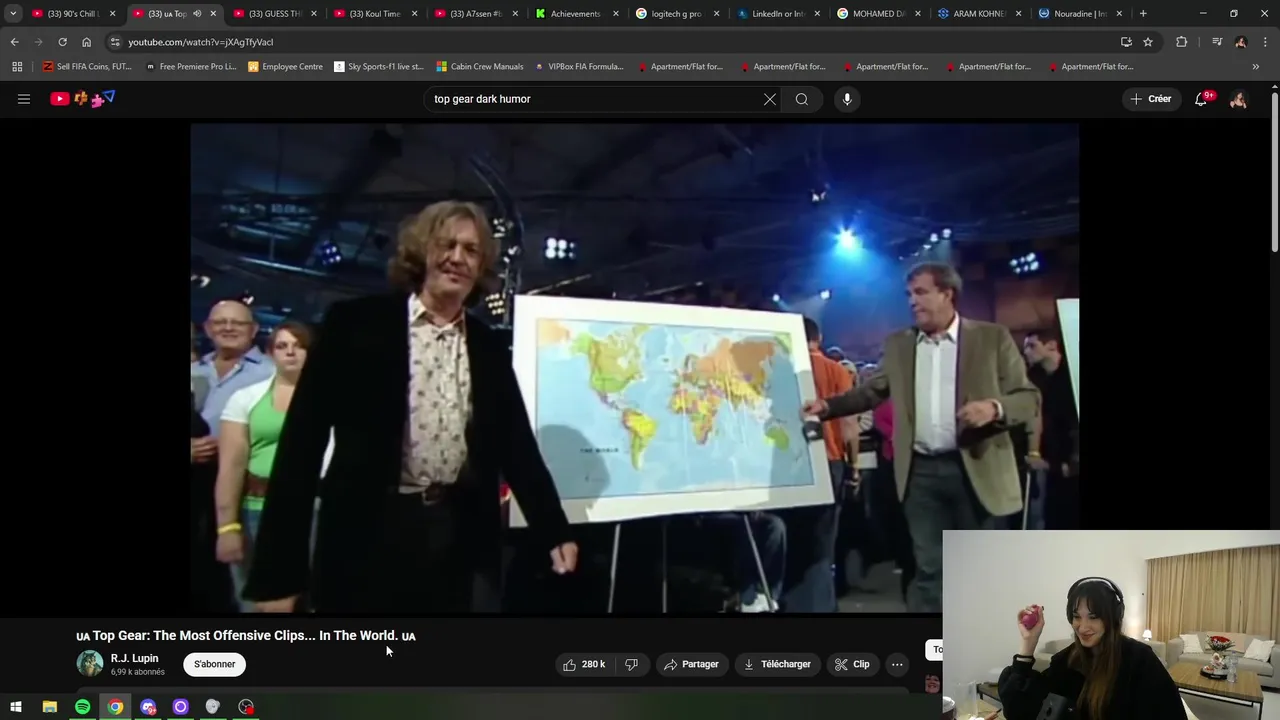Open tab search dropdown arrow
The height and width of the screenshot is (720, 1280).
click(x=13, y=13)
